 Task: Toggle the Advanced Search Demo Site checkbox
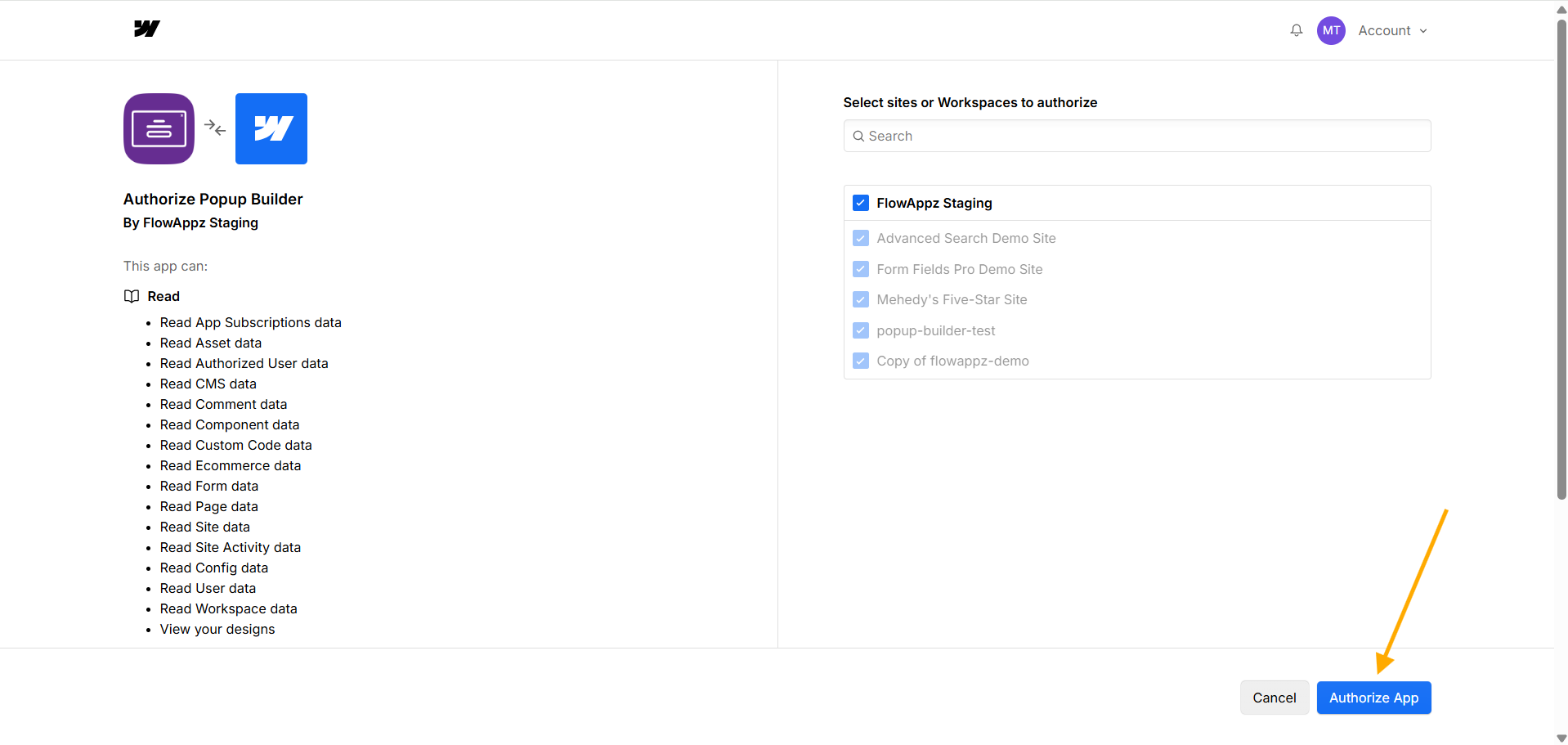tap(860, 238)
